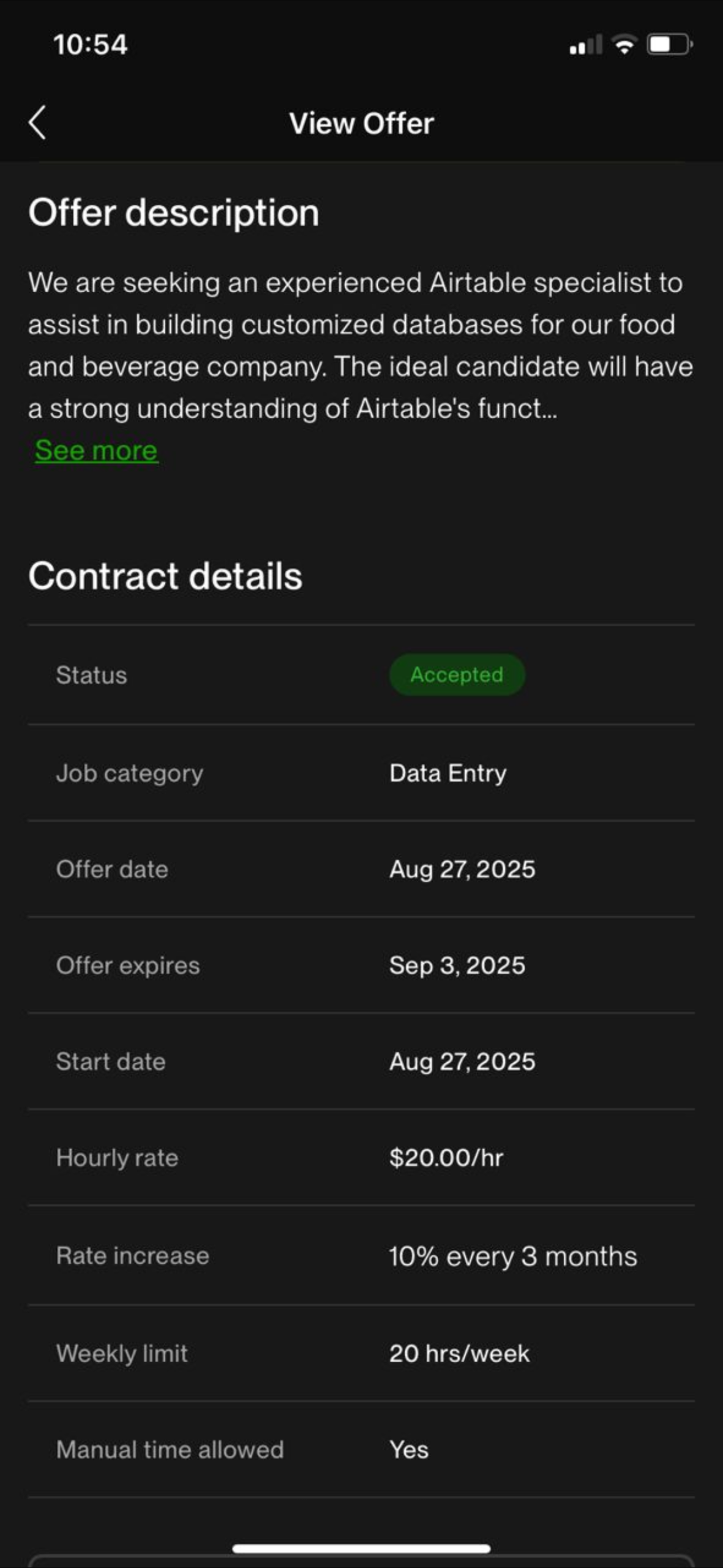Tap the View Offer page title
Screen dimensions: 723x1568
tap(361, 124)
